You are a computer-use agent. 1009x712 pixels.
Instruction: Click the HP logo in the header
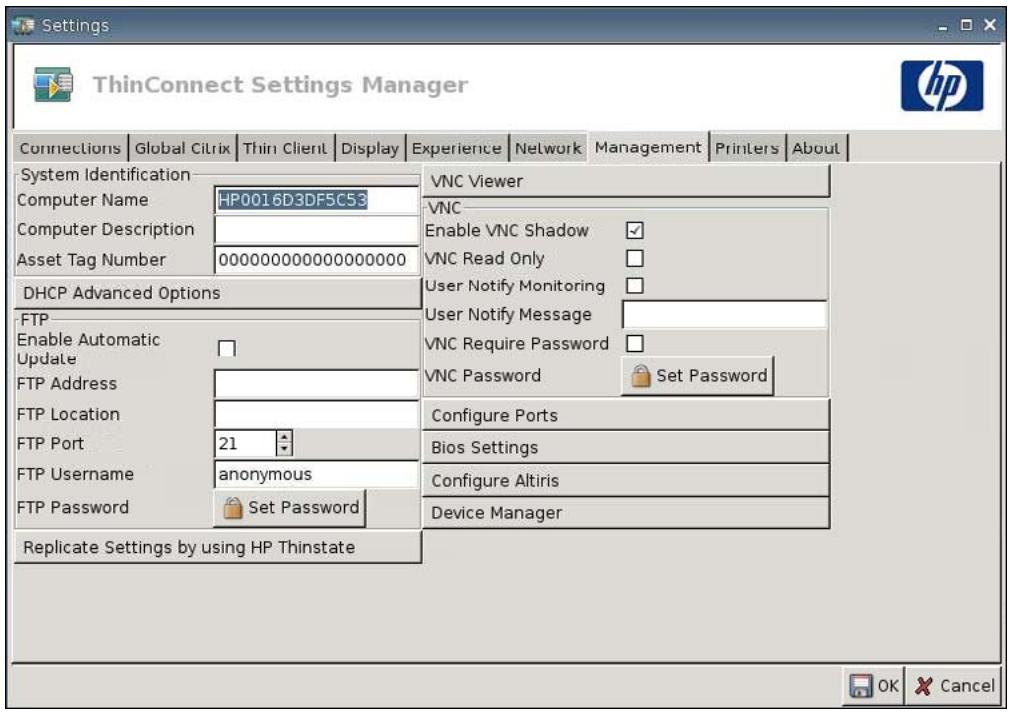[x=941, y=86]
